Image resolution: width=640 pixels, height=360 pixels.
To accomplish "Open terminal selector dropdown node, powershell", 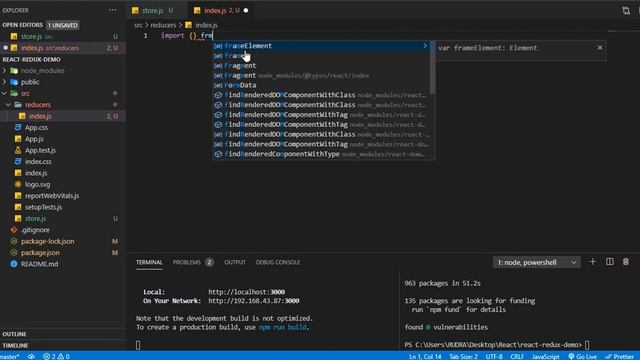I will tap(536, 262).
